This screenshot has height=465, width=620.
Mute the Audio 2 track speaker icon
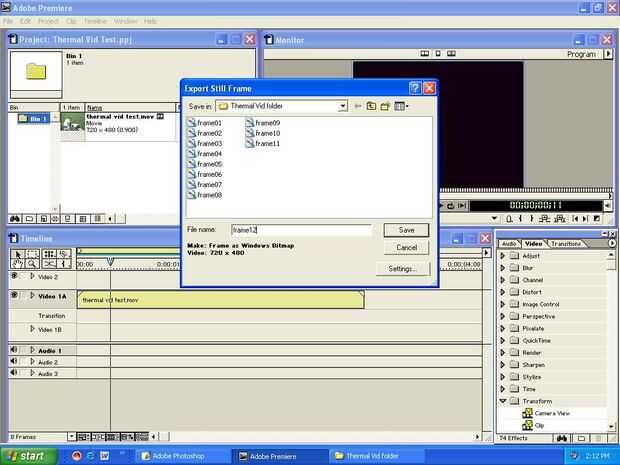click(x=14, y=361)
